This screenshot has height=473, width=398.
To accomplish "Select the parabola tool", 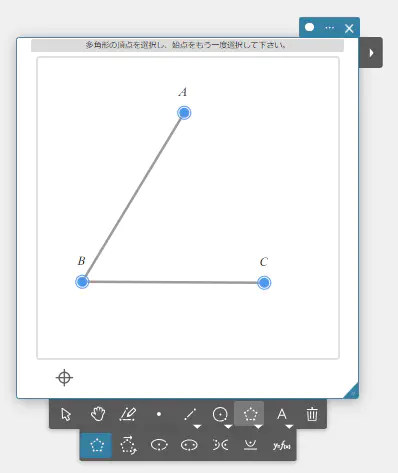I will [250, 445].
